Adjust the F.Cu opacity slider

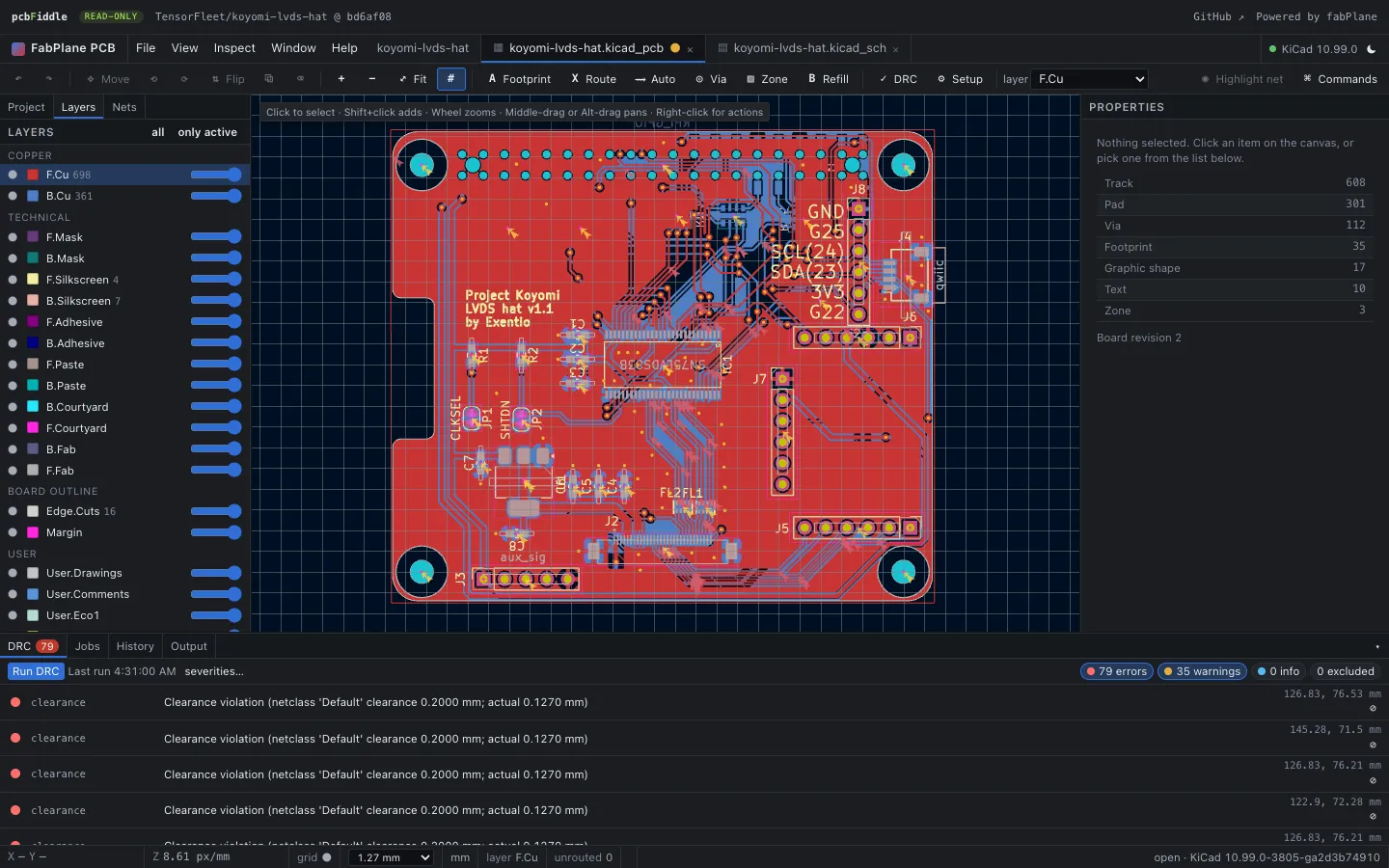[216, 175]
